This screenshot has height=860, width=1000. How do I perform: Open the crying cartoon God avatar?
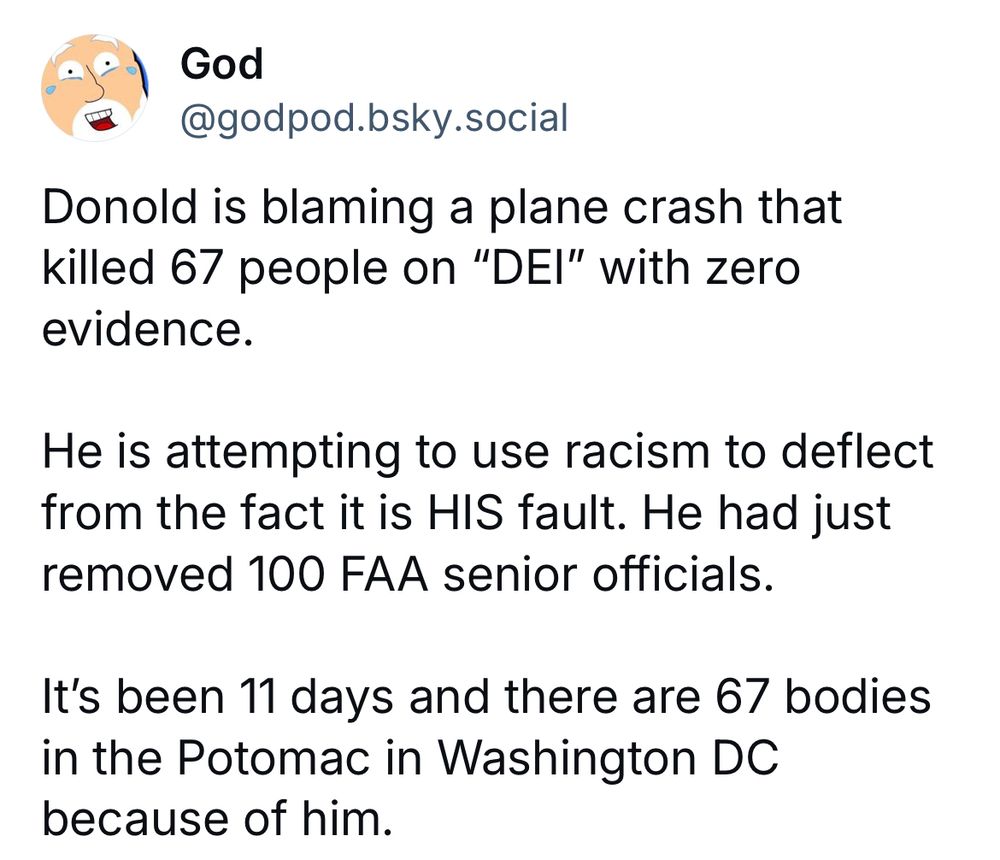[x=95, y=87]
